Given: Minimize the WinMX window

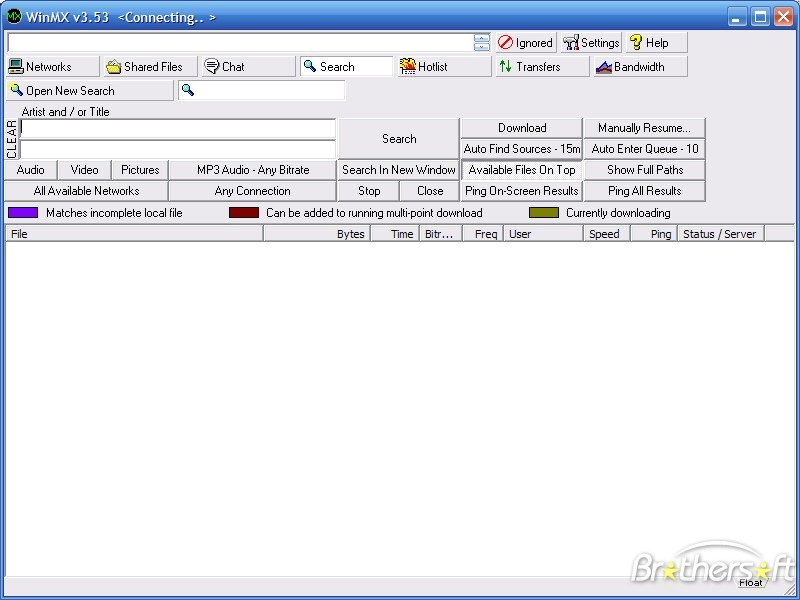Looking at the screenshot, I should pyautogui.click(x=736, y=17).
